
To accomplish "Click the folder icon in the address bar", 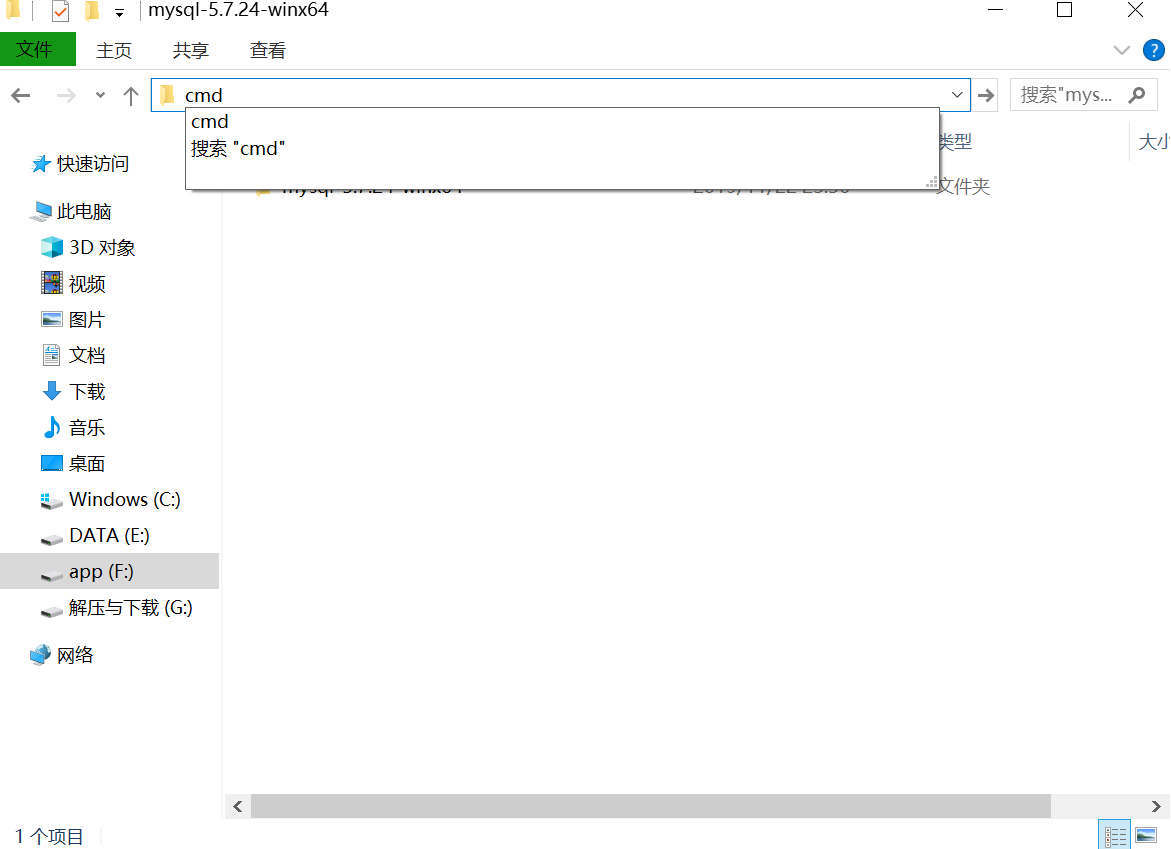I will pyautogui.click(x=167, y=95).
